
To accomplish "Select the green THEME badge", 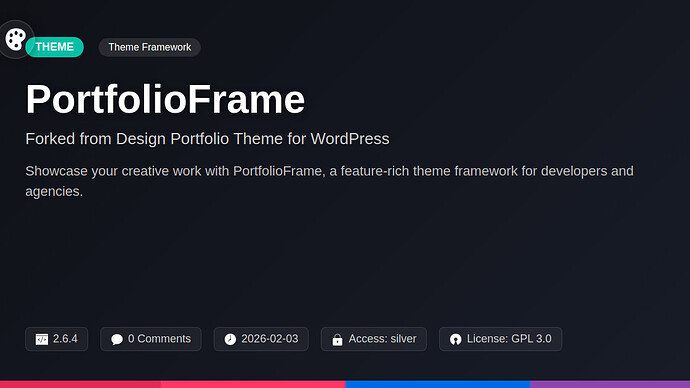I will pyautogui.click(x=55, y=47).
